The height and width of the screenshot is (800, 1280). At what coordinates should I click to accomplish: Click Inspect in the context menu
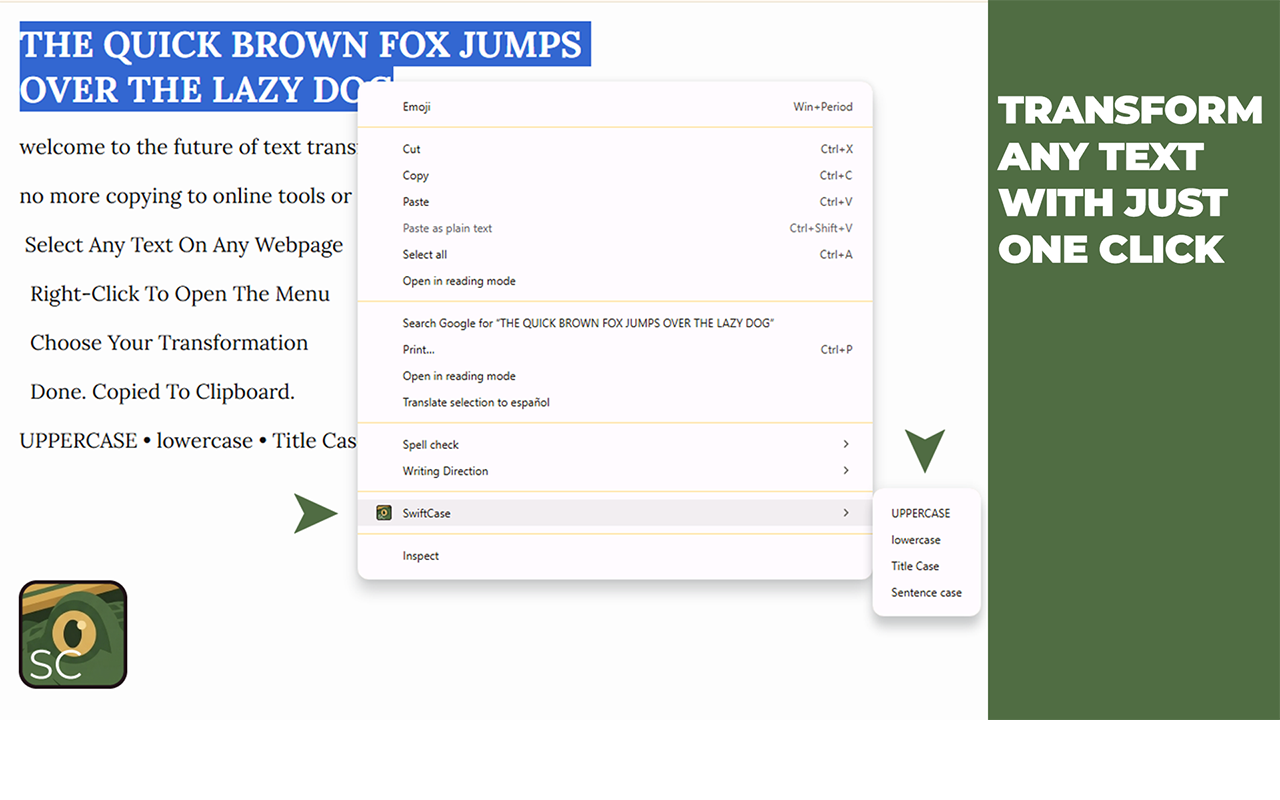point(615,556)
